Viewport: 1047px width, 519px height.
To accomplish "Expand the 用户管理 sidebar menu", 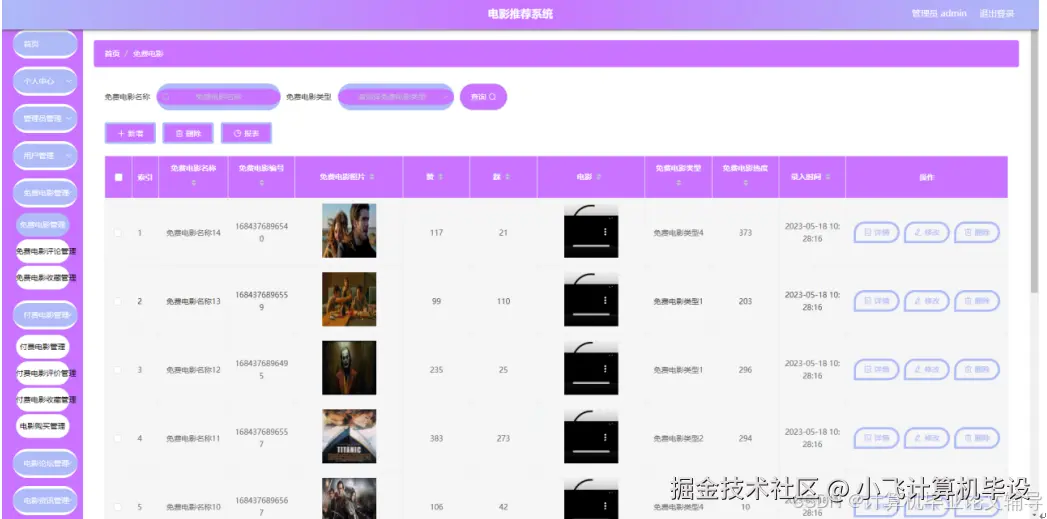I will pos(45,156).
